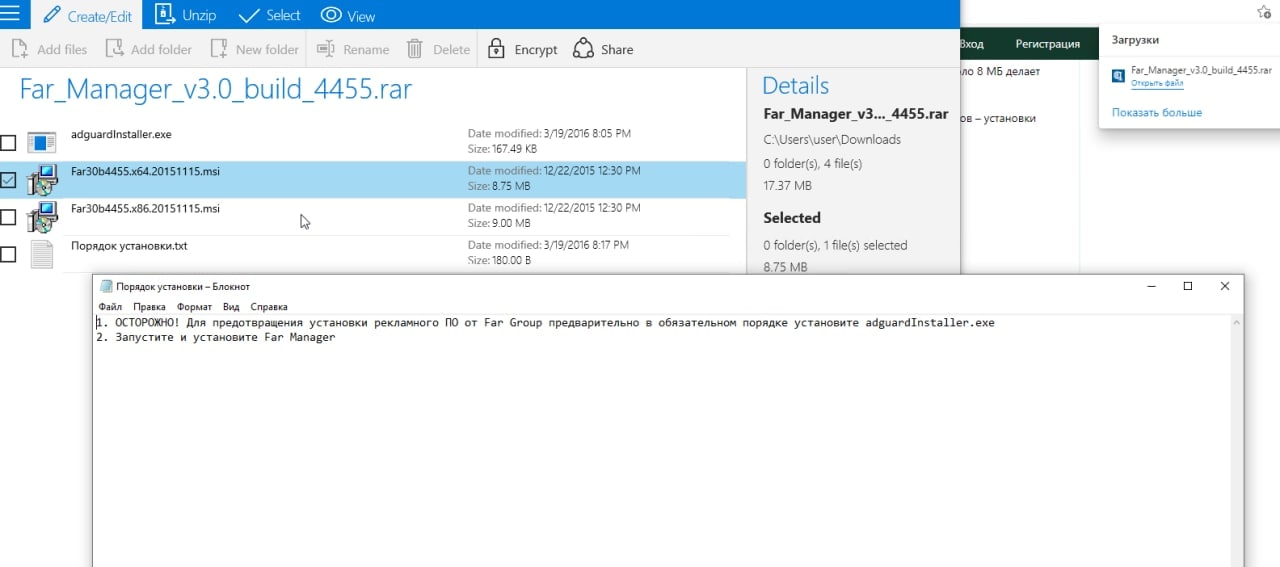Open the Правка menu in Notepad
Viewport: 1280px width, 567px height.
click(149, 307)
